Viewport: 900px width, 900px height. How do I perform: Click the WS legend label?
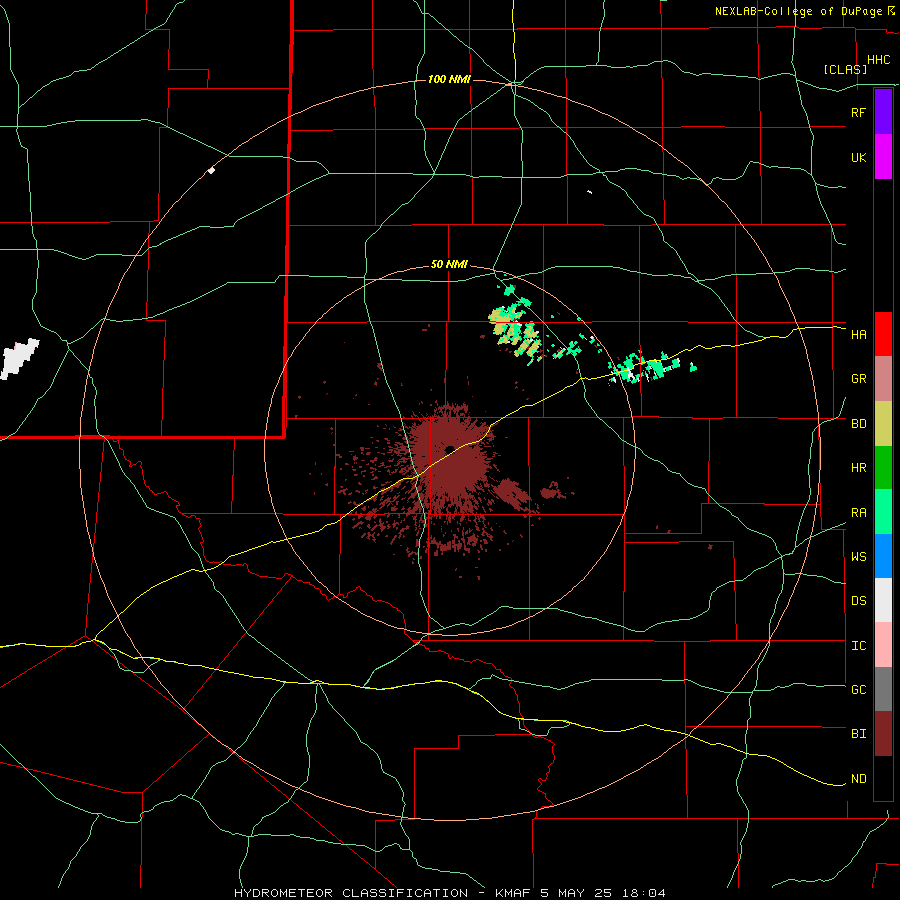pyautogui.click(x=858, y=557)
